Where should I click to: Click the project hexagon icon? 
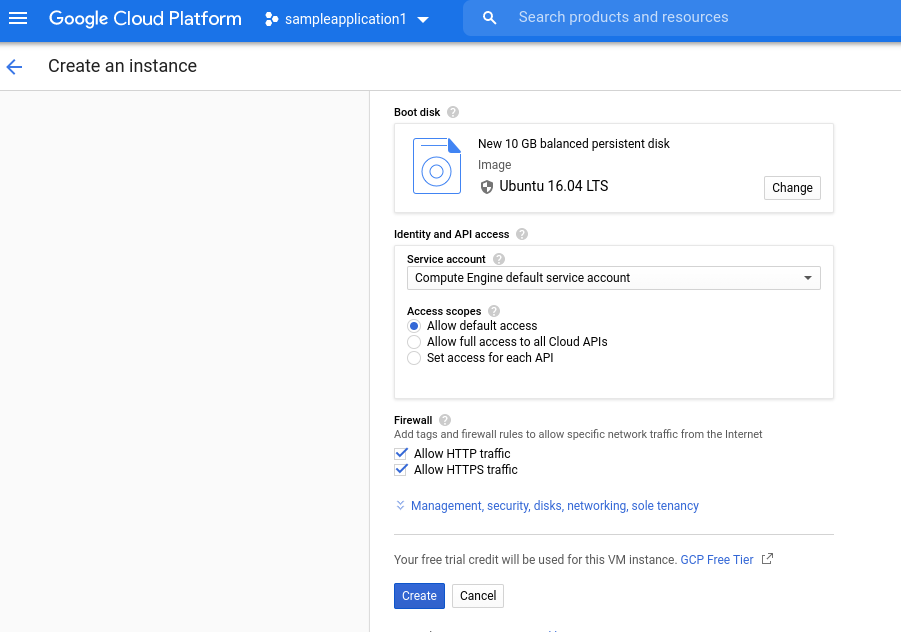click(271, 19)
